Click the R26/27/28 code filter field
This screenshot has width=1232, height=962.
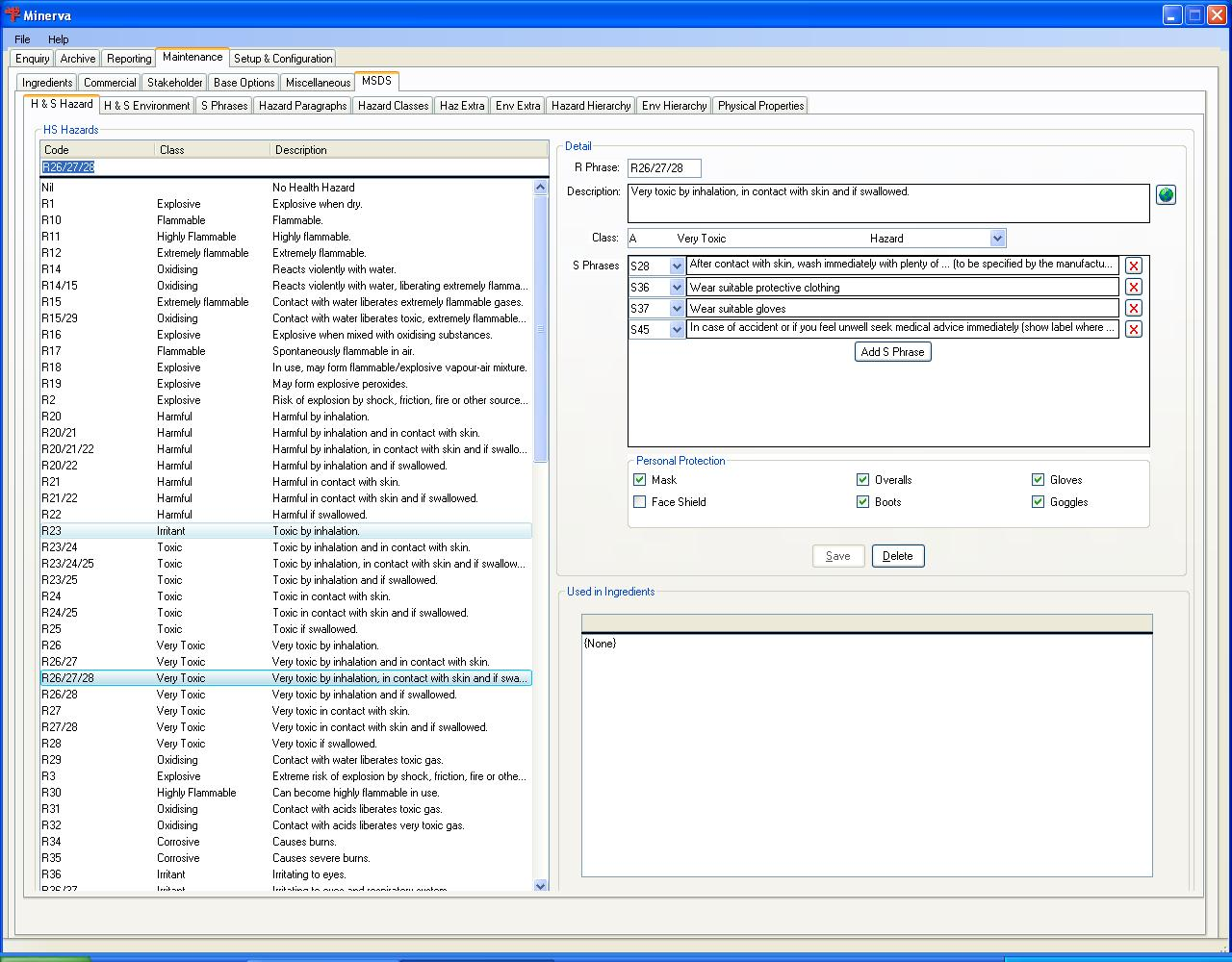(294, 167)
